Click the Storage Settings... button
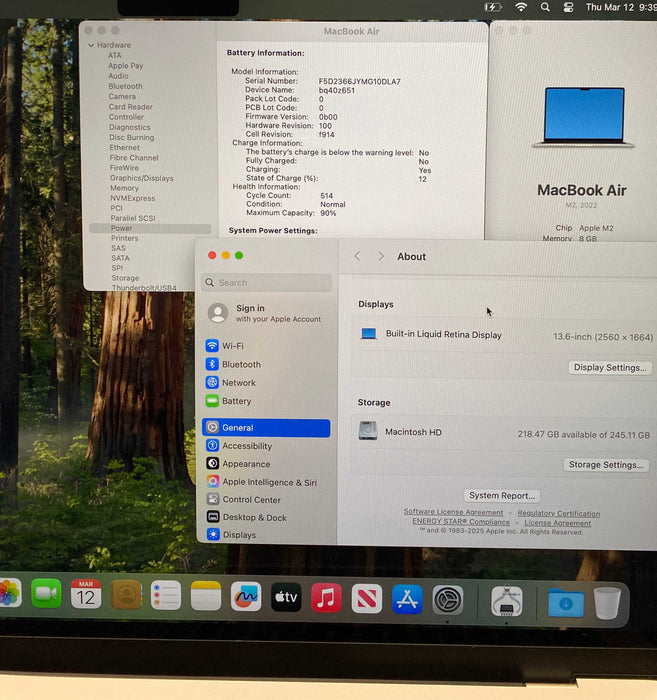 pos(606,465)
